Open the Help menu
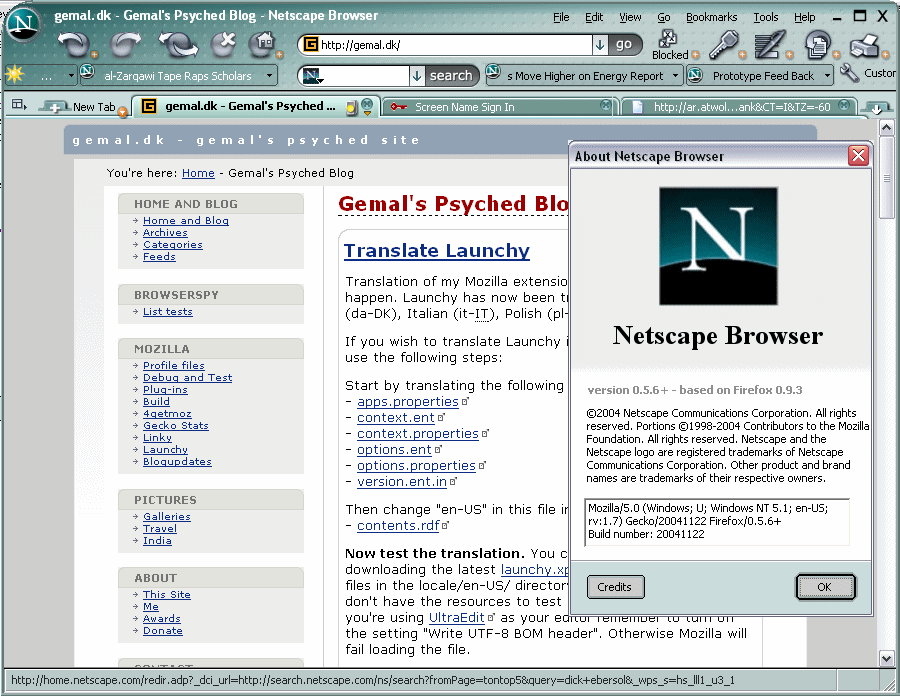This screenshot has width=900, height=696. click(x=805, y=17)
